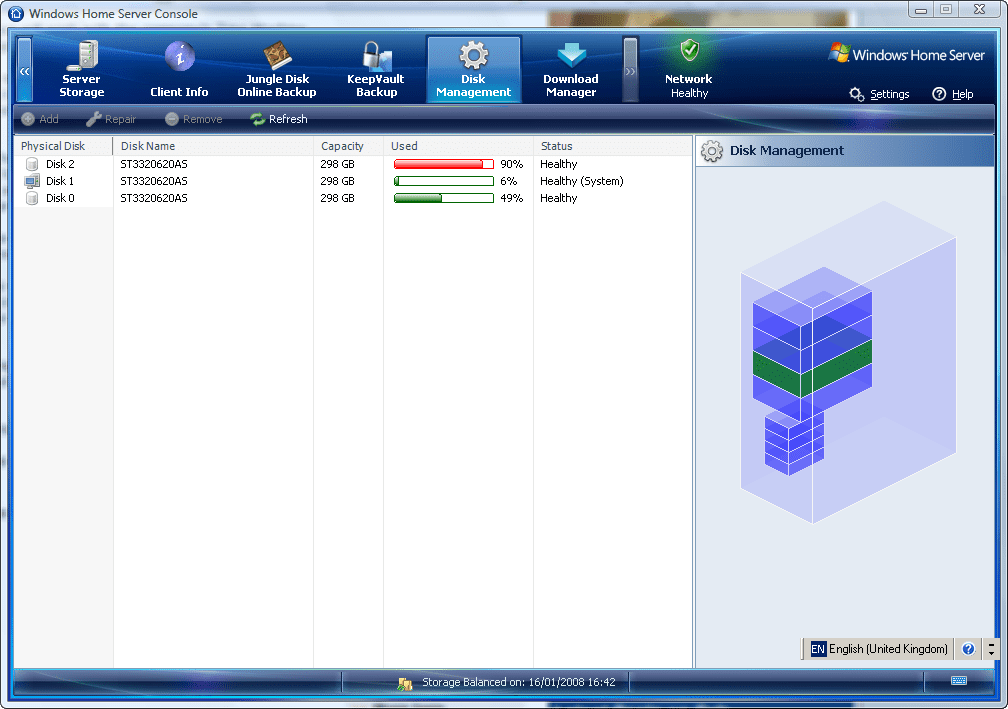1008x709 pixels.
Task: Click the Storage Balanced status icon
Action: click(x=404, y=683)
